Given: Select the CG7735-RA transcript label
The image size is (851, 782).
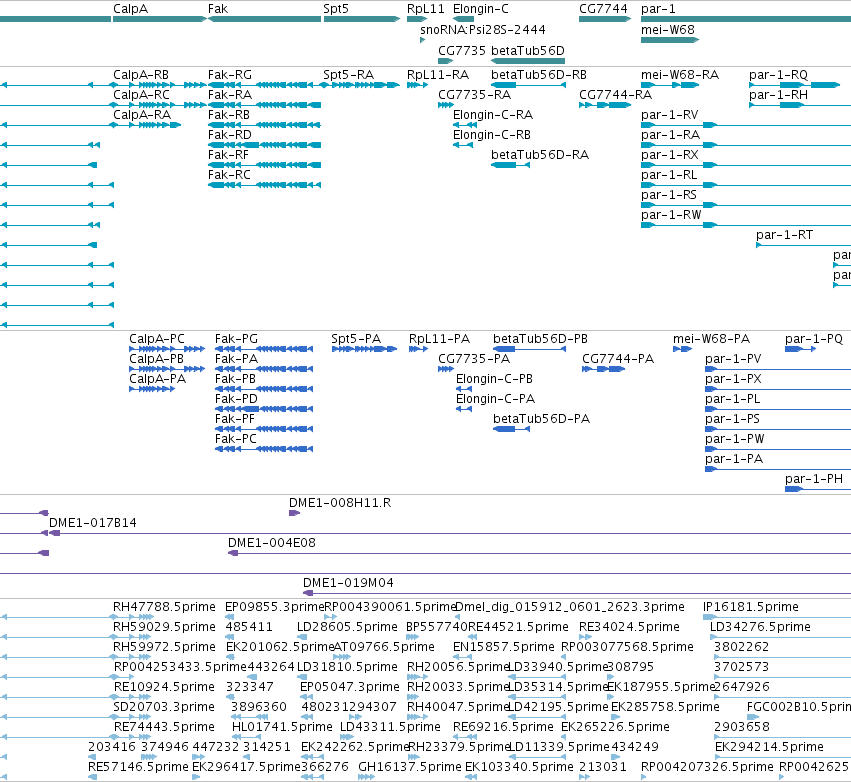Looking at the screenshot, I should click(474, 94).
